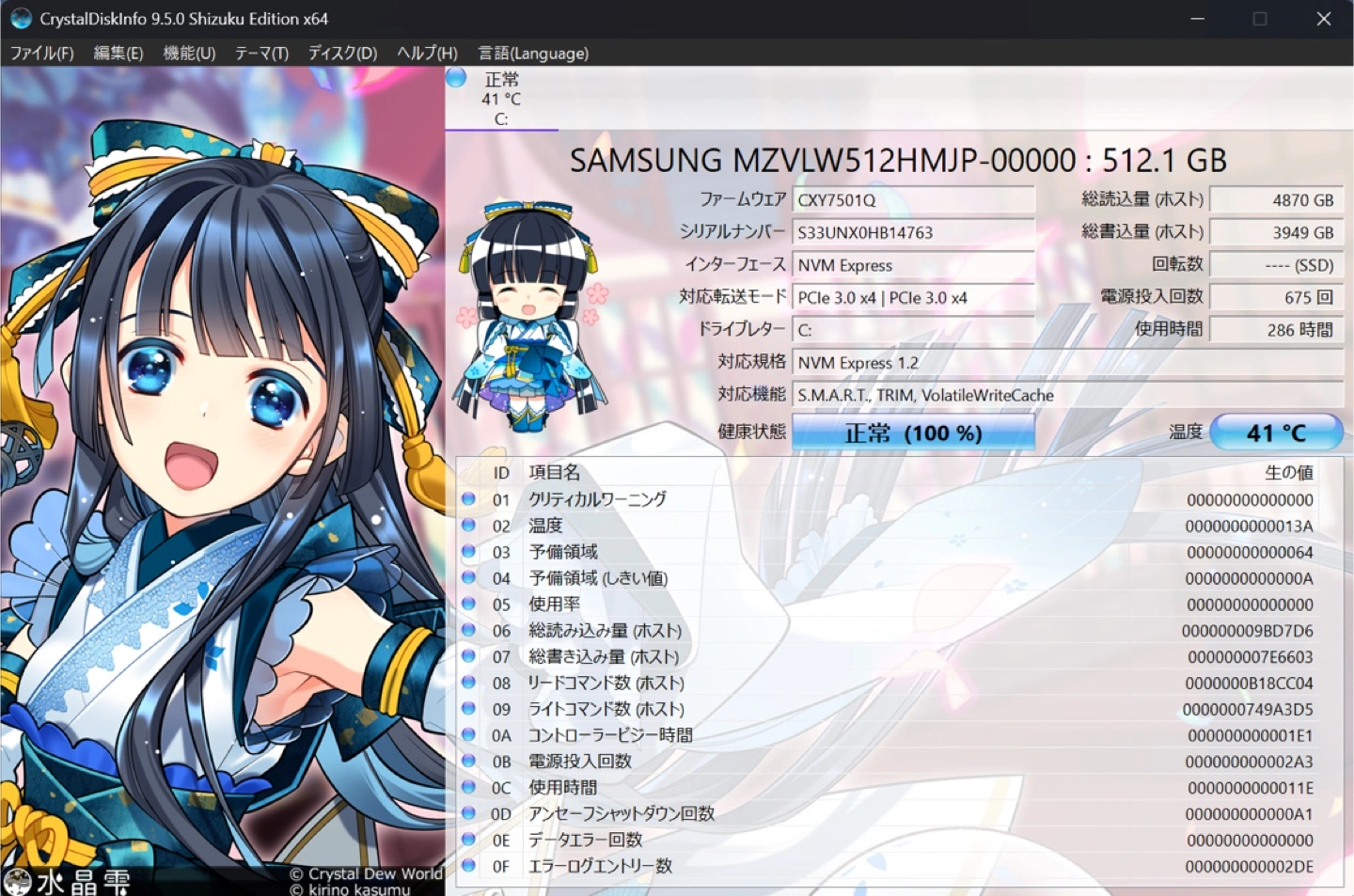The image size is (1354, 896).
Task: Select the C: drive status tab
Action: pyautogui.click(x=502, y=99)
